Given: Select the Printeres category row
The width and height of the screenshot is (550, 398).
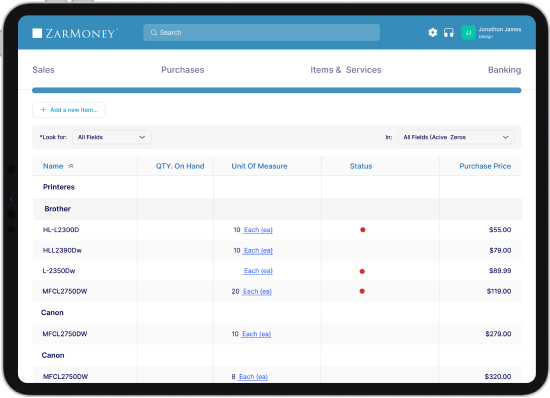Looking at the screenshot, I should coord(277,187).
